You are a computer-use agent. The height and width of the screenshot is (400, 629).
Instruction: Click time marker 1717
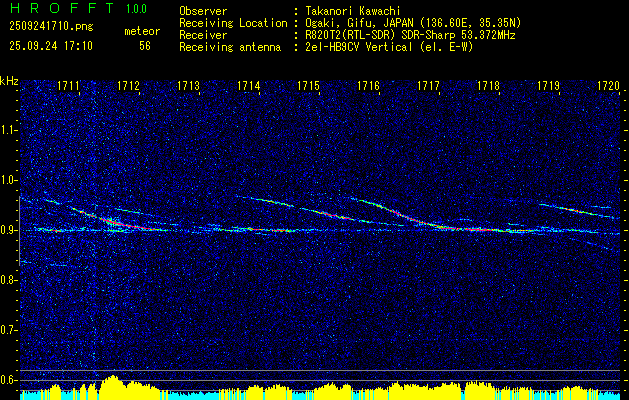[428, 85]
